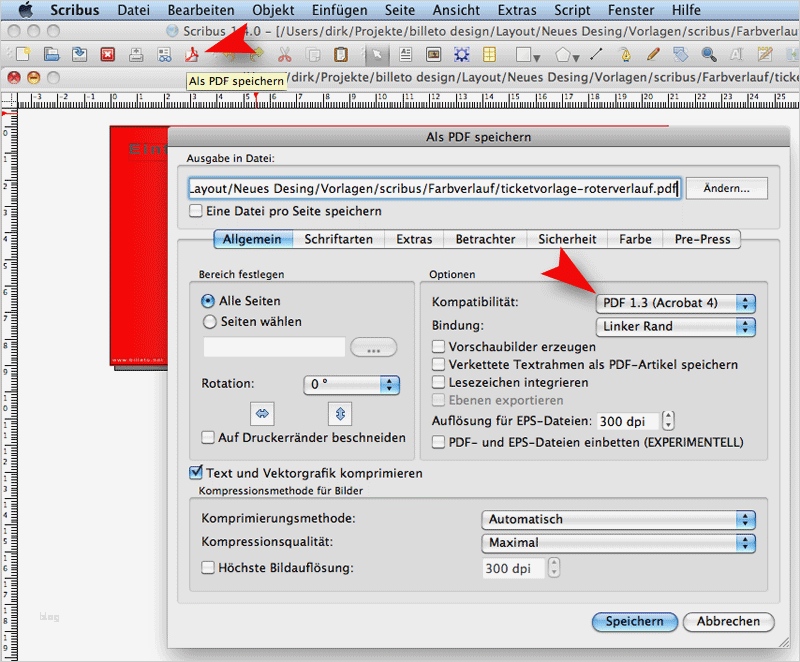
Task: Click the Abbrechen button
Action: pos(729,622)
